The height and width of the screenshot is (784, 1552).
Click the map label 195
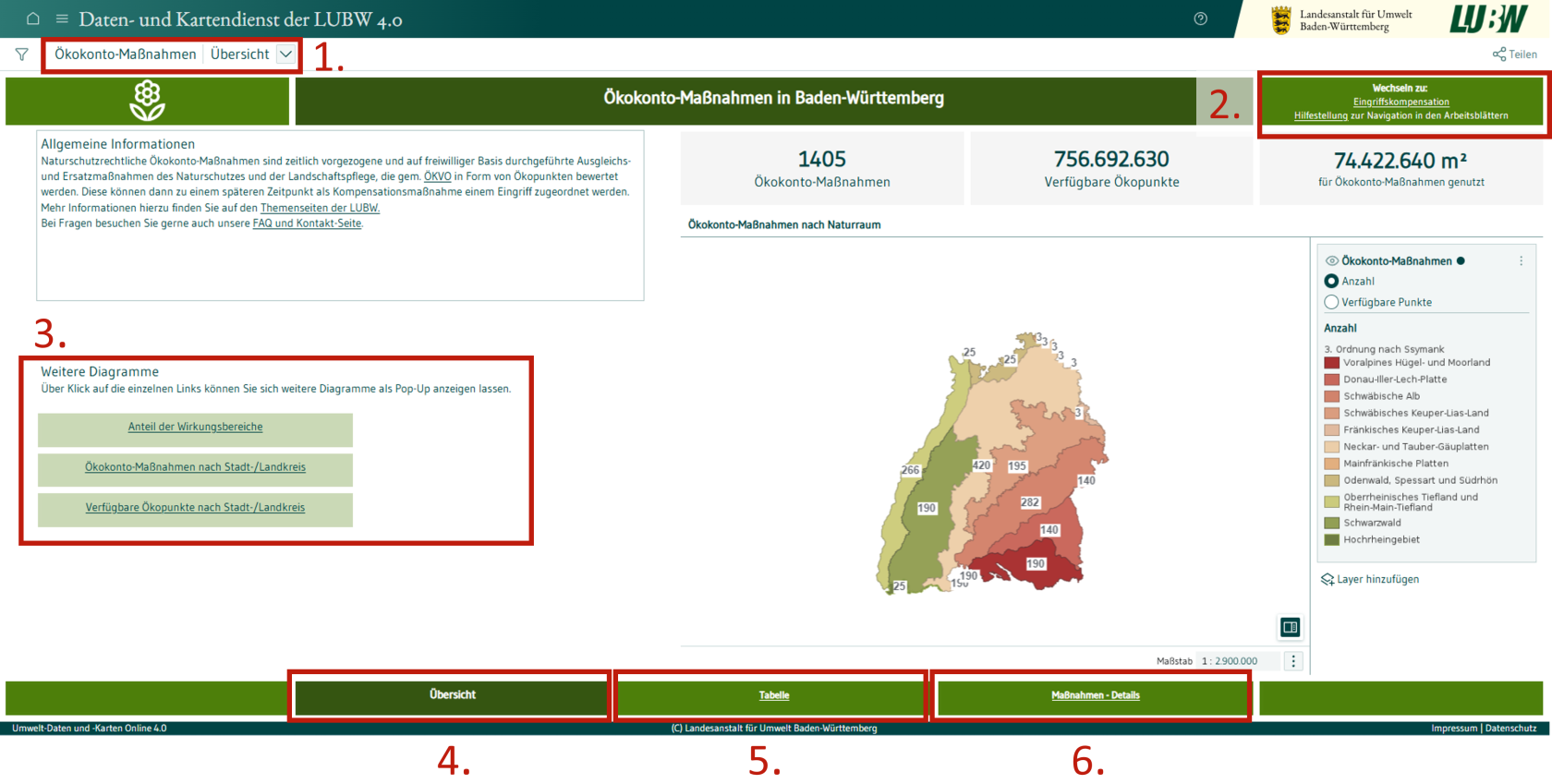coord(1017,466)
